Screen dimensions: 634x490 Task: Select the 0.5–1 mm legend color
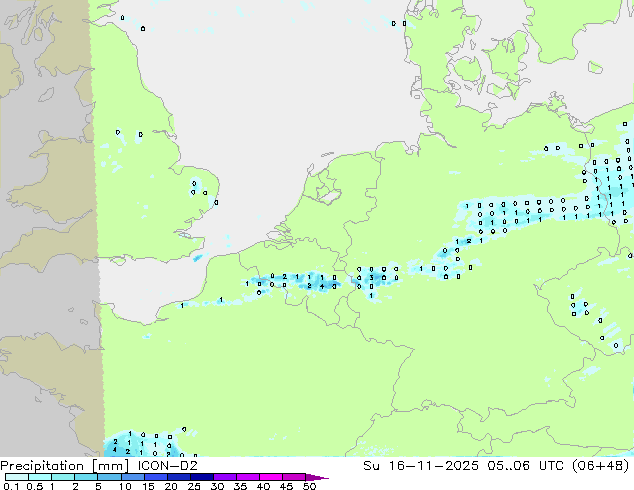40,477
